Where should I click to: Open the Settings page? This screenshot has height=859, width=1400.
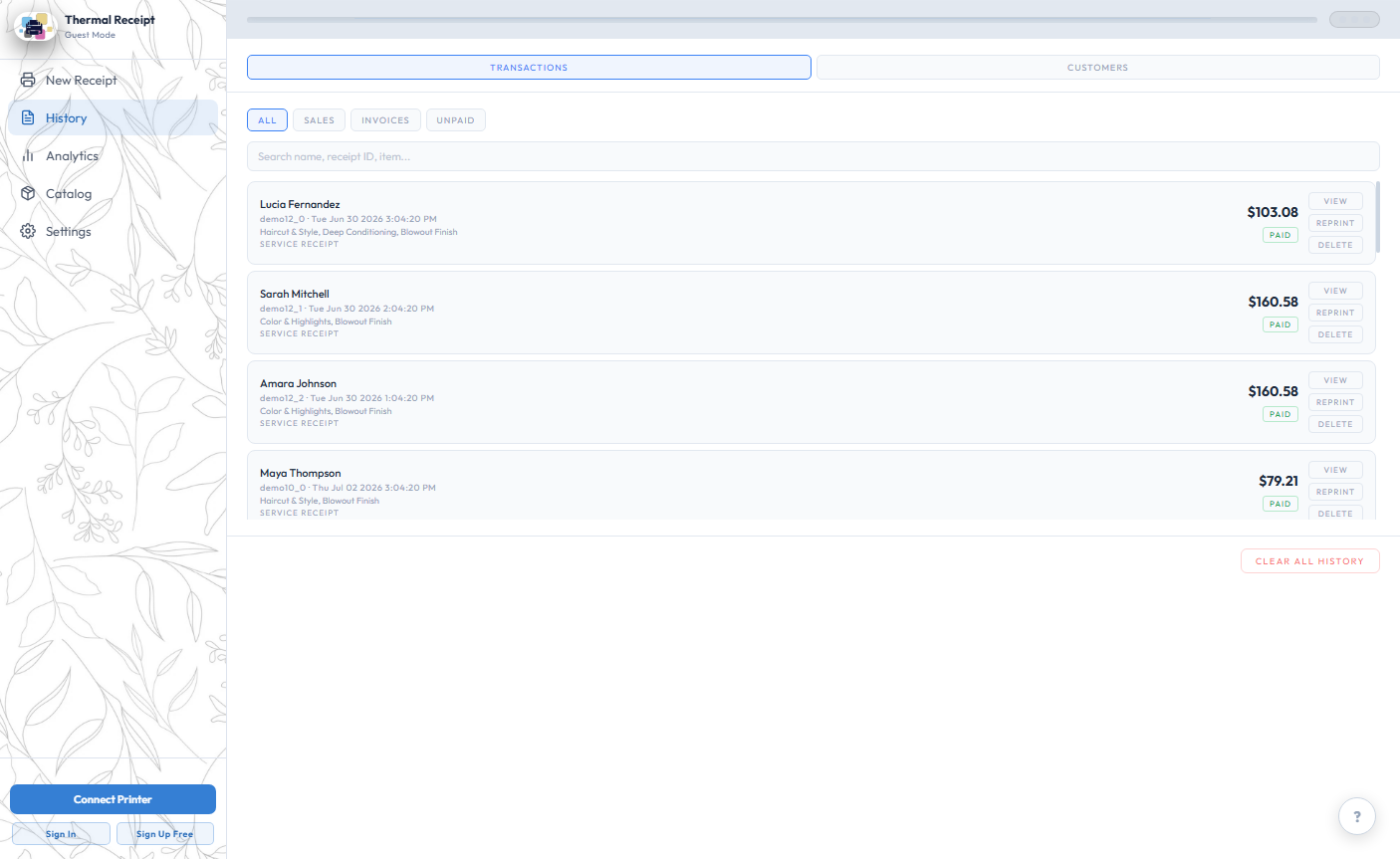(x=113, y=231)
